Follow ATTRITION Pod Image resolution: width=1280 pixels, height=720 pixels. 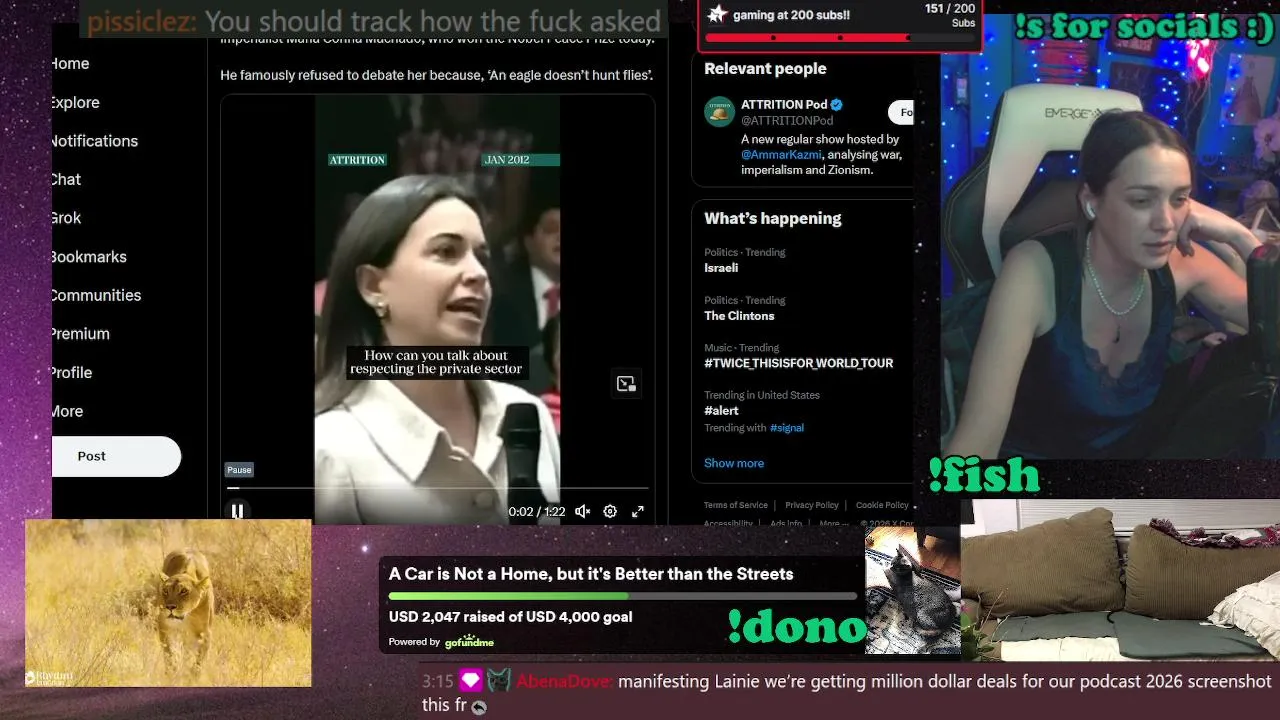(x=901, y=112)
